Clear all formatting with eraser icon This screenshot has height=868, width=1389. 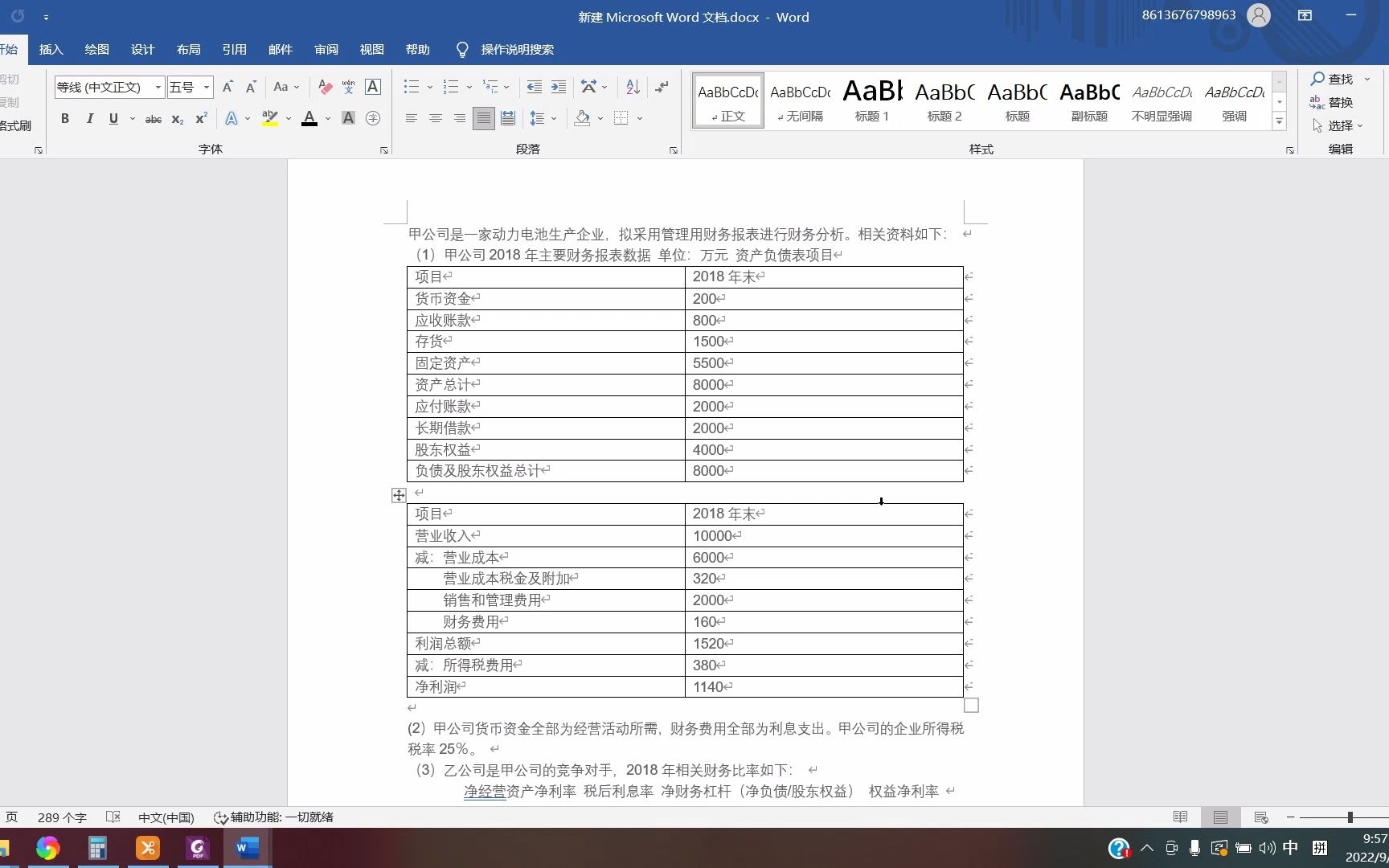tap(325, 87)
